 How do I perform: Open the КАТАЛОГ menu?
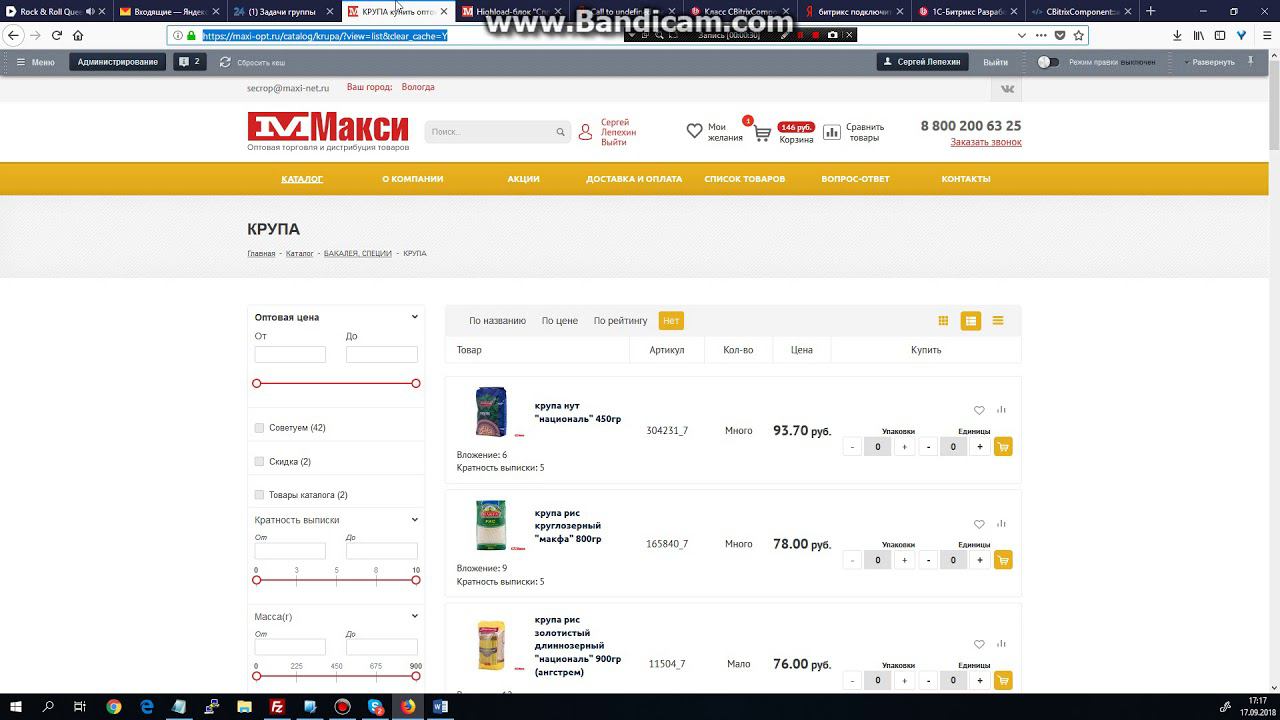pos(302,179)
